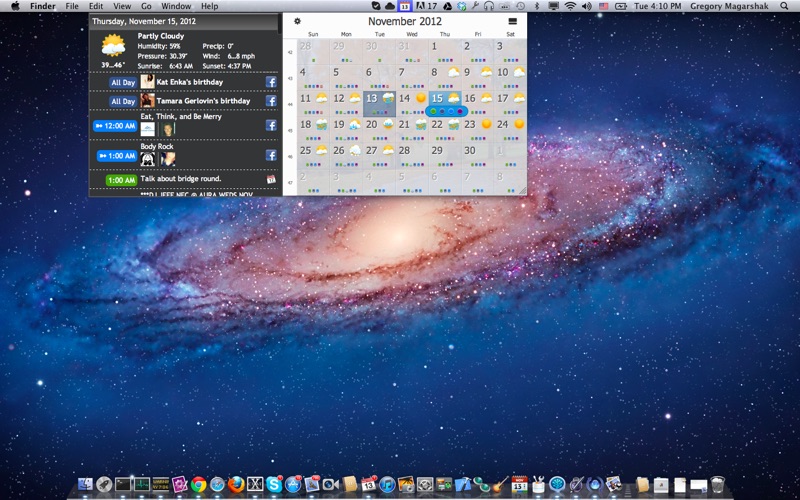Image resolution: width=800 pixels, height=500 pixels.
Task: Open Google Chrome from the dock
Action: pos(199,484)
